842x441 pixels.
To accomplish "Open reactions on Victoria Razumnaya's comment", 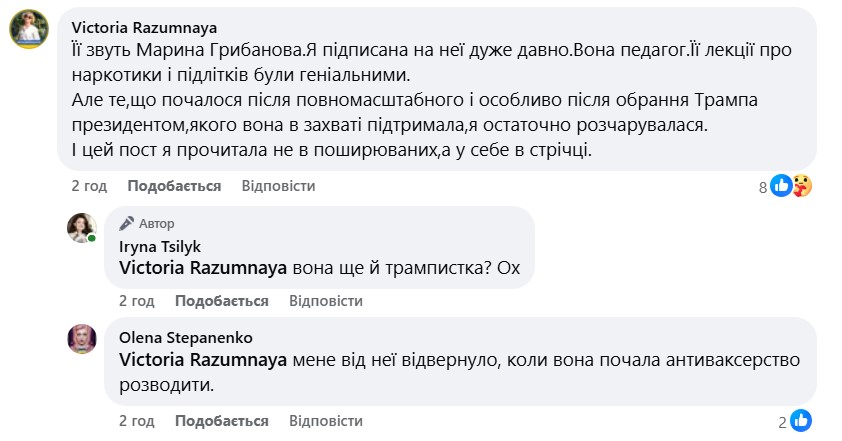I will (791, 185).
